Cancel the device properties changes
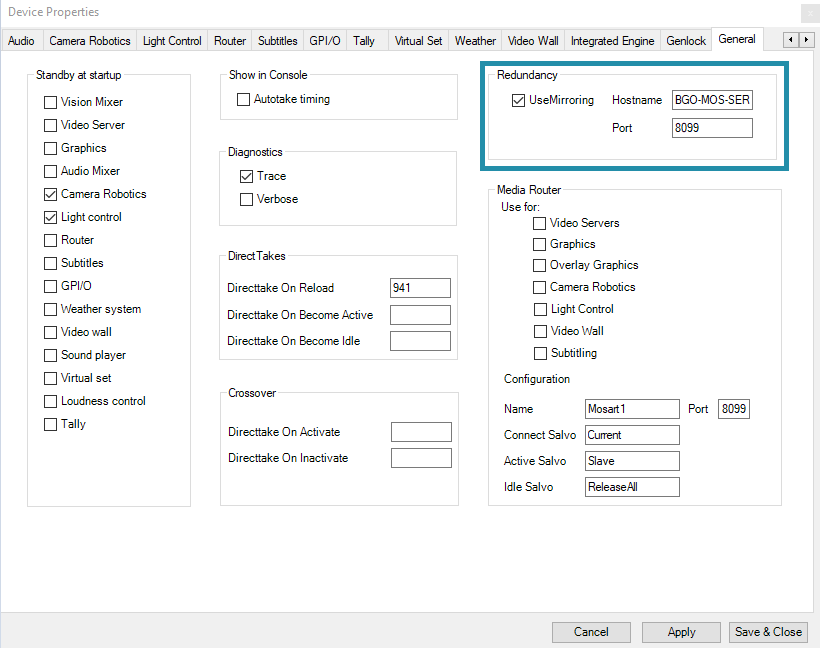Screen dimensions: 820x648 pos(591,632)
